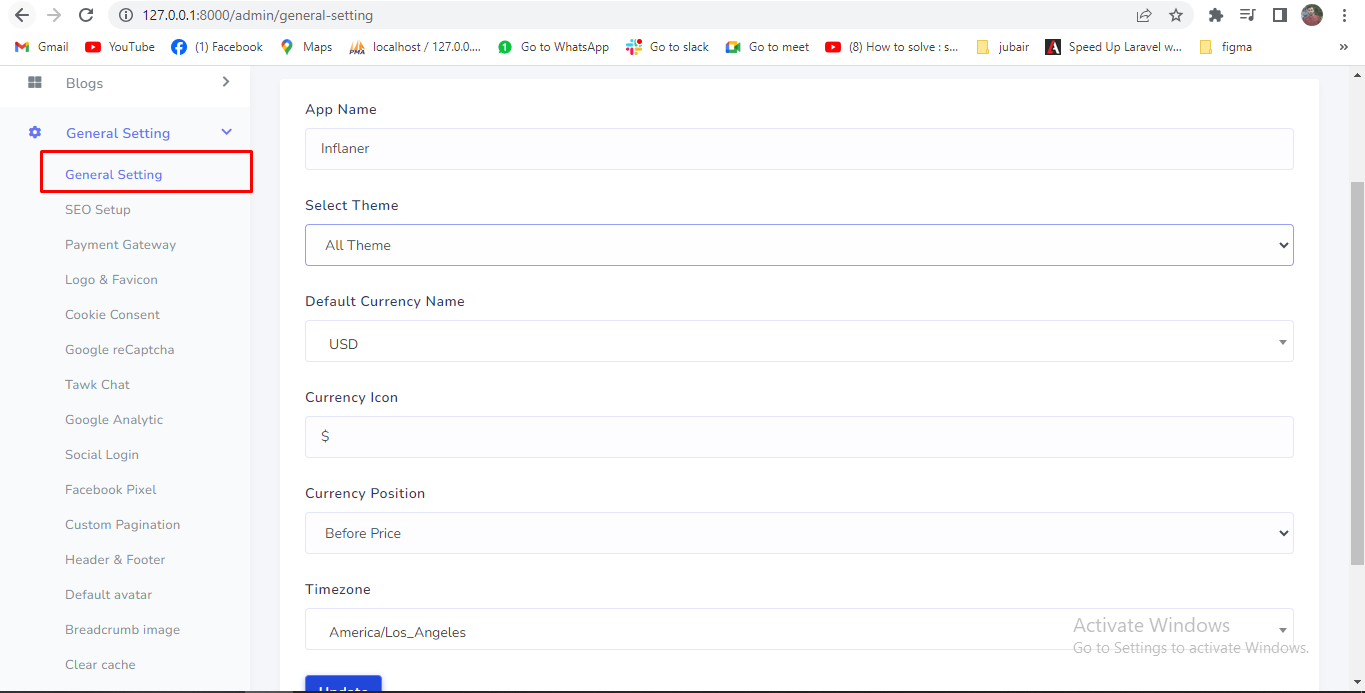This screenshot has height=693, width=1365.
Task: Bookmark this page with star icon
Action: pos(1176,15)
